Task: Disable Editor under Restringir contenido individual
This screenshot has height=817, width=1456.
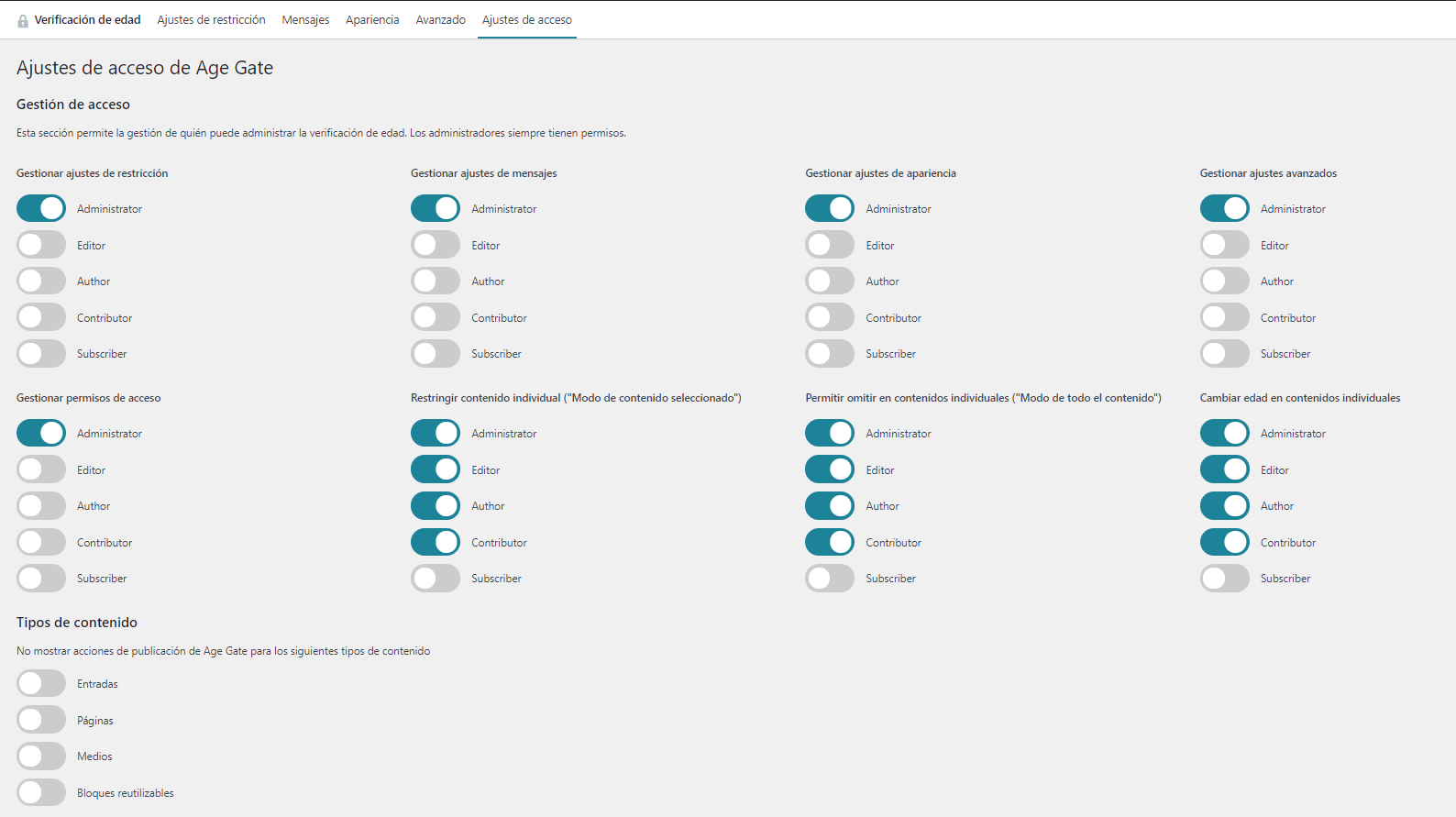Action: (436, 469)
